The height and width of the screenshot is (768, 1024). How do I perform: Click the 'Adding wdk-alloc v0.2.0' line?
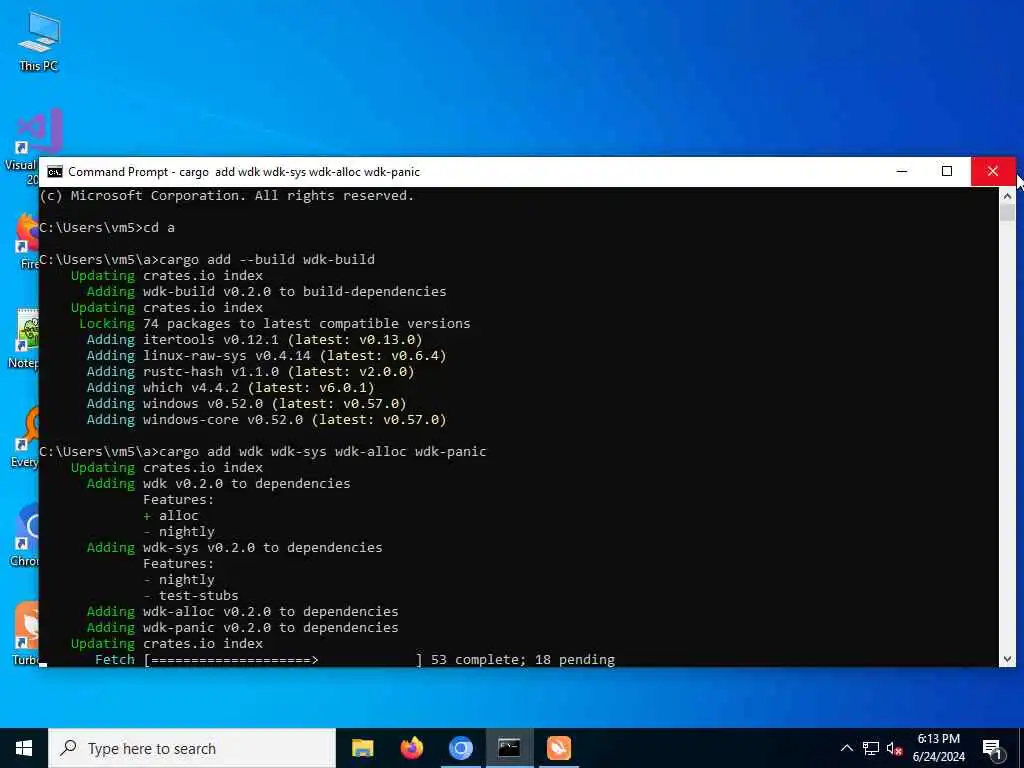(242, 611)
